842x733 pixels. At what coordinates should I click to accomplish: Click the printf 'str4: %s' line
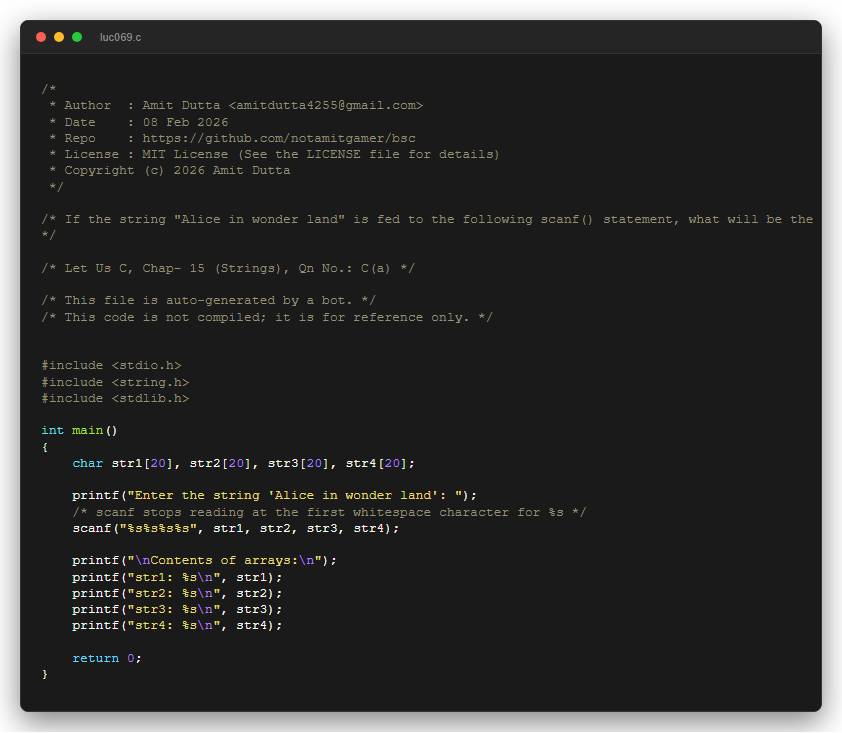[177, 626]
